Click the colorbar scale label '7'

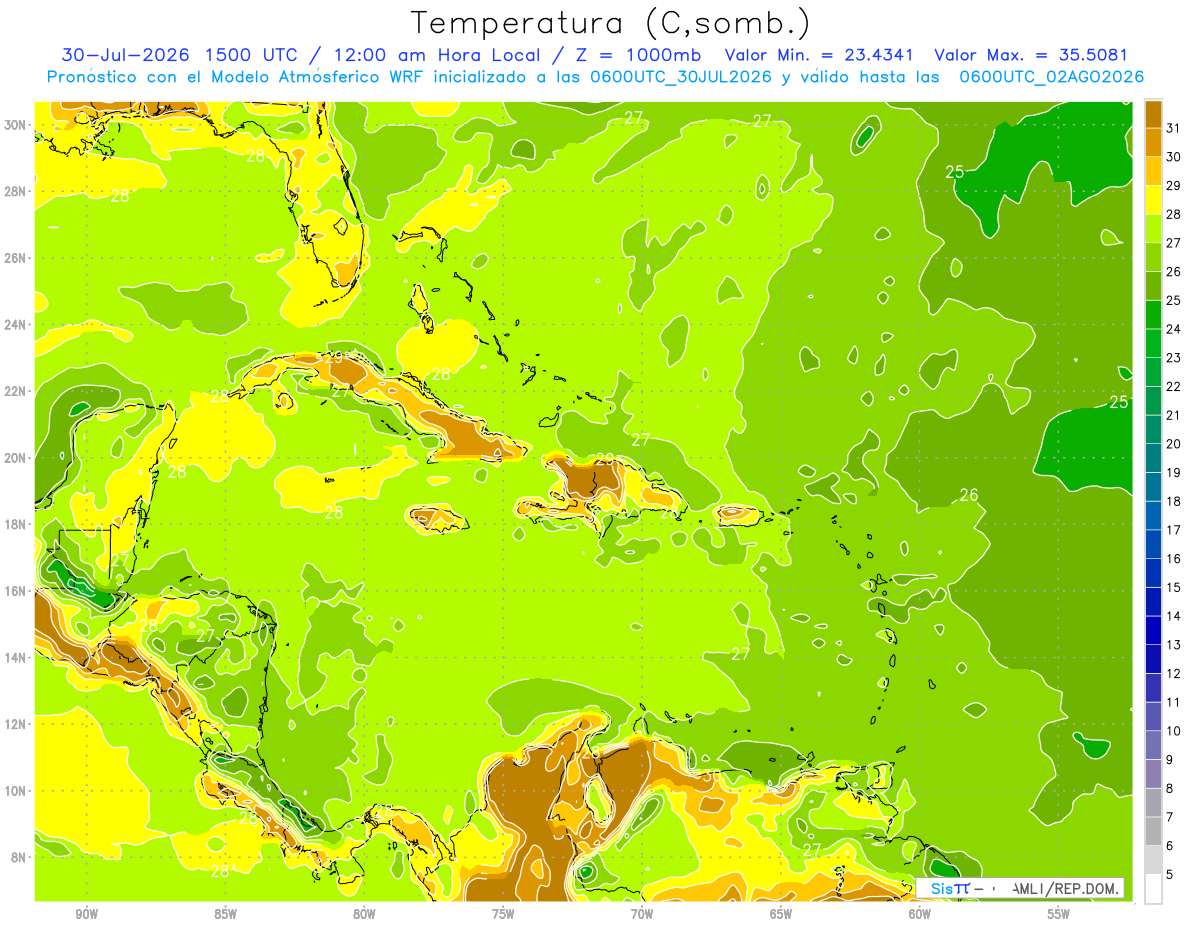(1170, 817)
